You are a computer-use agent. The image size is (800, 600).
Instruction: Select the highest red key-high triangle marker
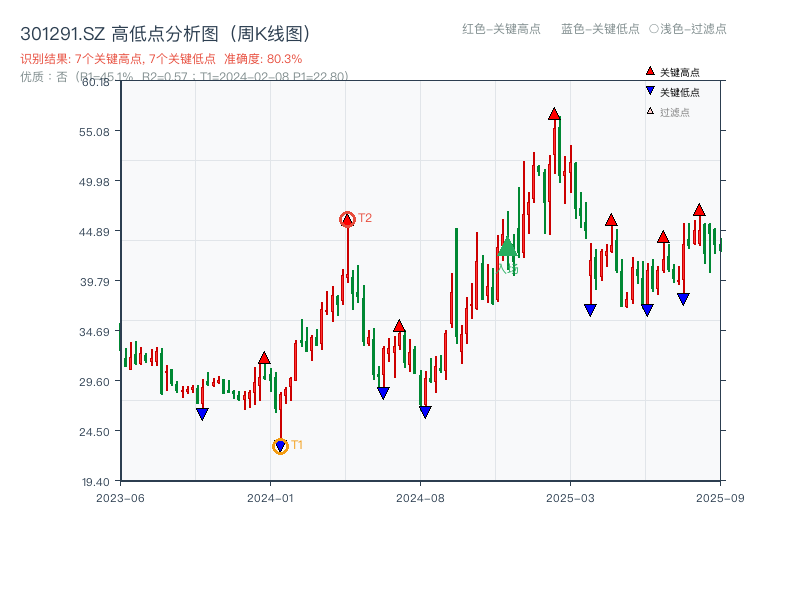click(x=554, y=113)
